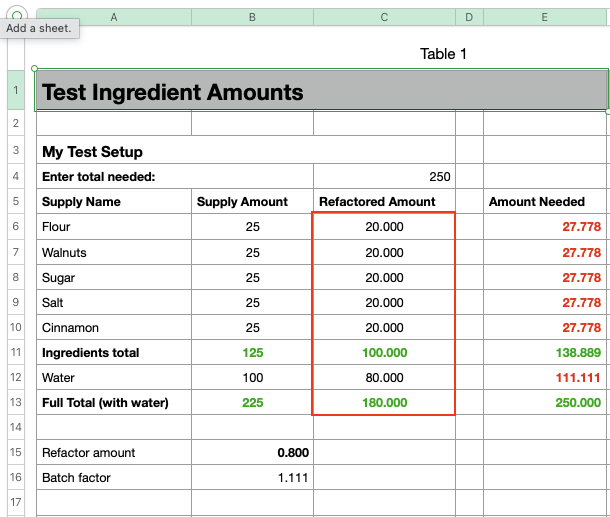Select the Refactored Amount header cell

[x=384, y=202]
